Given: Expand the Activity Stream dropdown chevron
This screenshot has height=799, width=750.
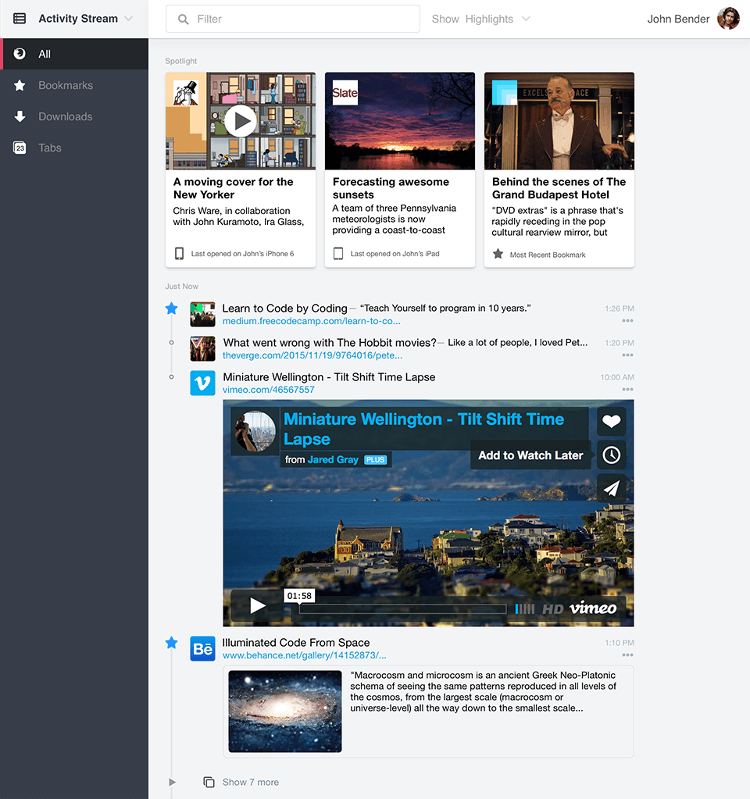Looking at the screenshot, I should coord(128,19).
